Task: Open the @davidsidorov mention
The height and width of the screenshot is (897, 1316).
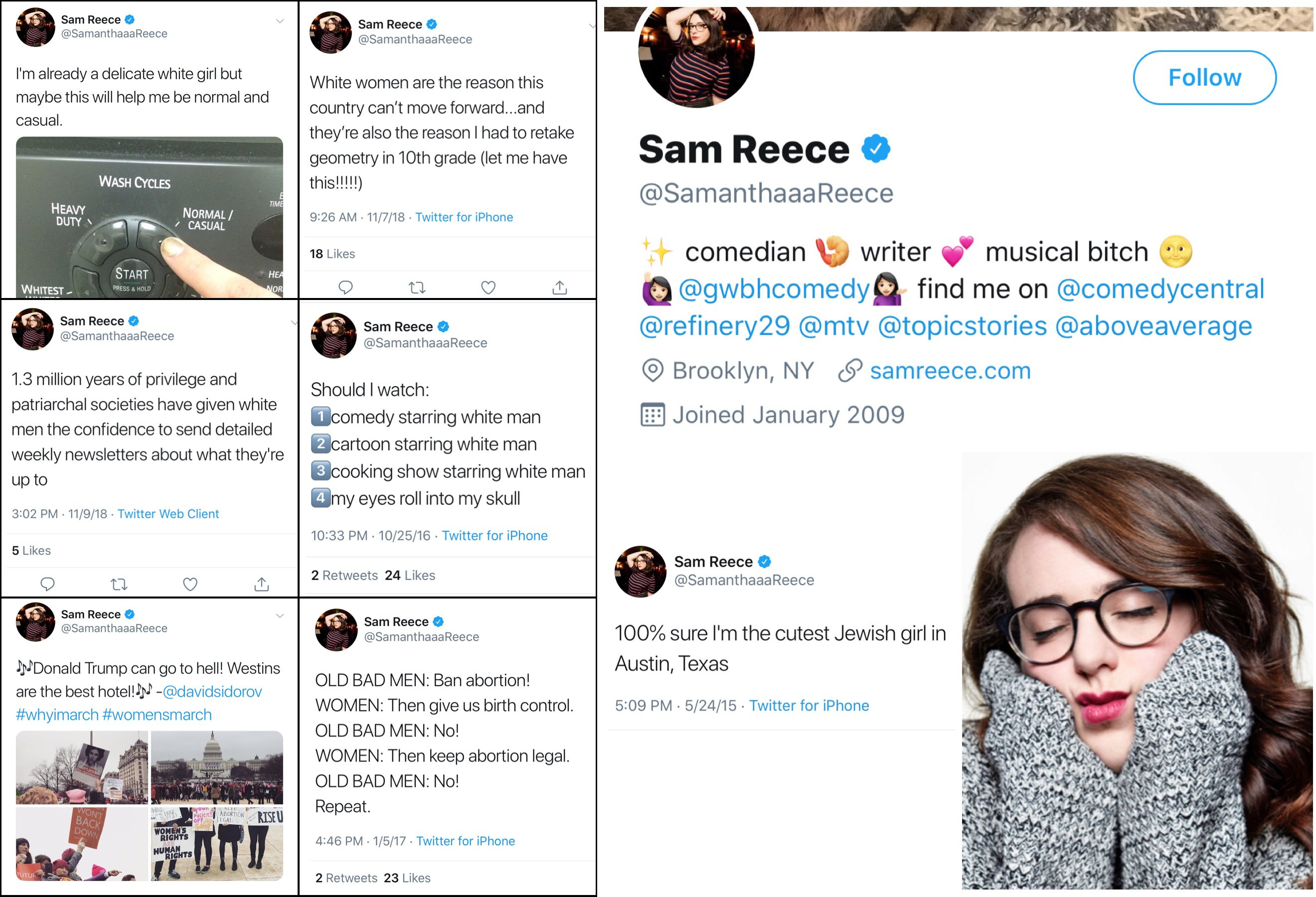Action: [212, 692]
